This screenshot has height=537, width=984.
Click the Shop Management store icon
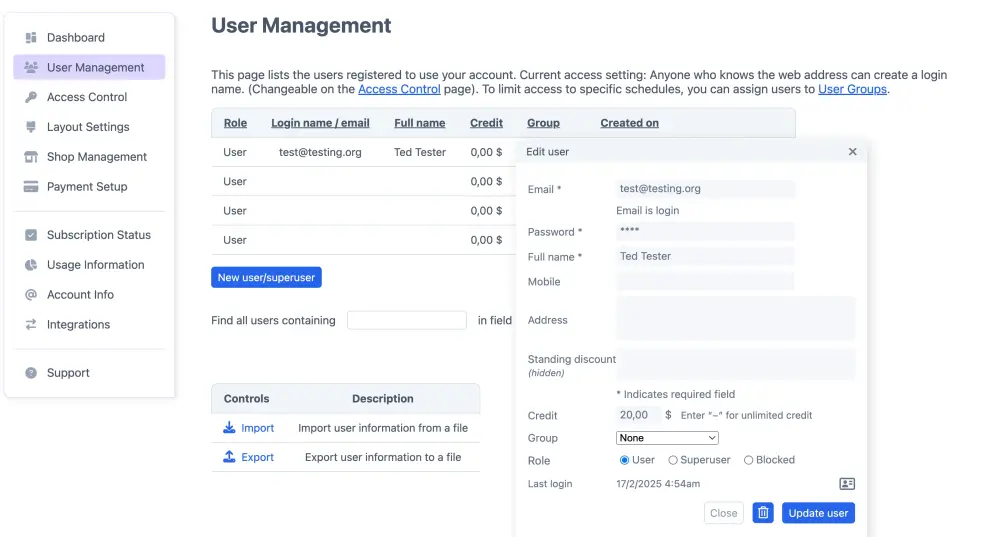point(31,157)
